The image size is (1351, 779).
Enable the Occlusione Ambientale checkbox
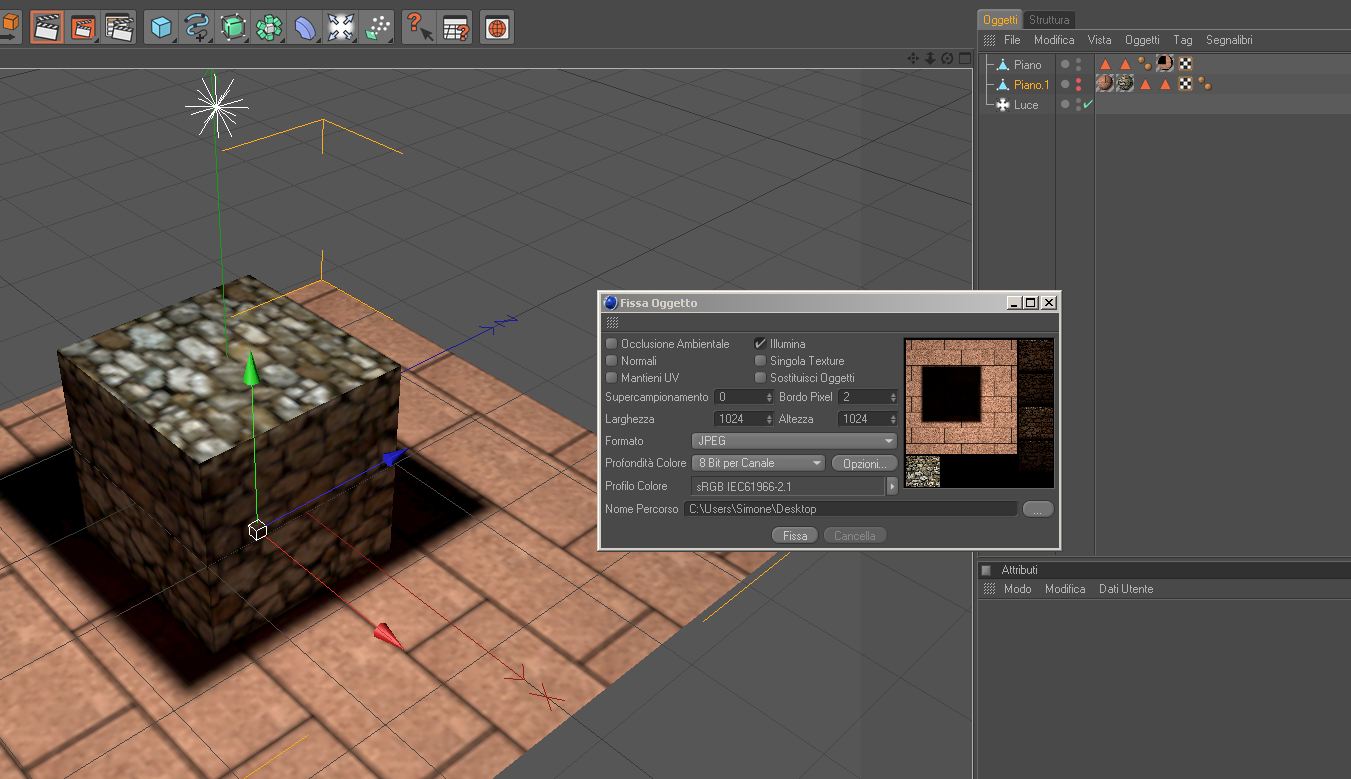[612, 344]
